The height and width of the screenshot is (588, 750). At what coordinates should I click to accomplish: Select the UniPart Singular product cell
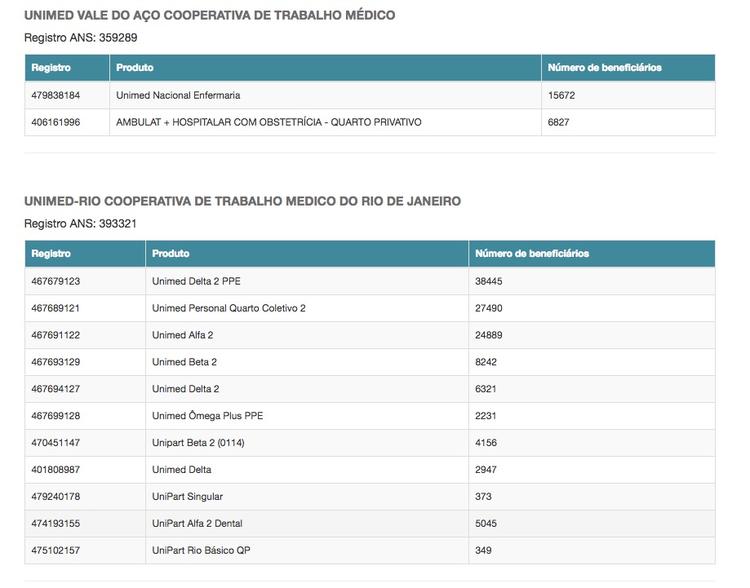coord(187,497)
